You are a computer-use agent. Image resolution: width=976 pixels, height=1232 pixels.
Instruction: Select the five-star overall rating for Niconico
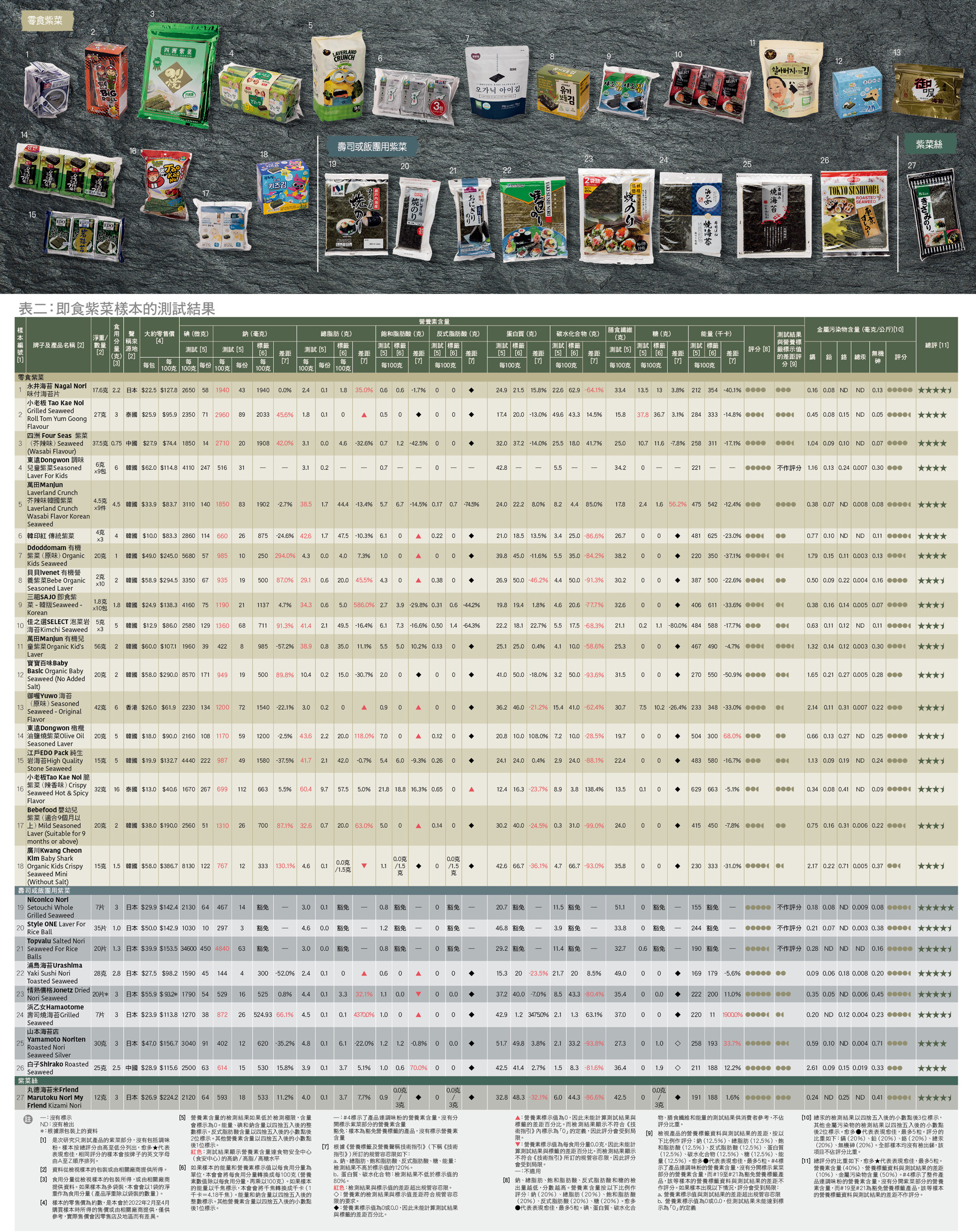936,908
